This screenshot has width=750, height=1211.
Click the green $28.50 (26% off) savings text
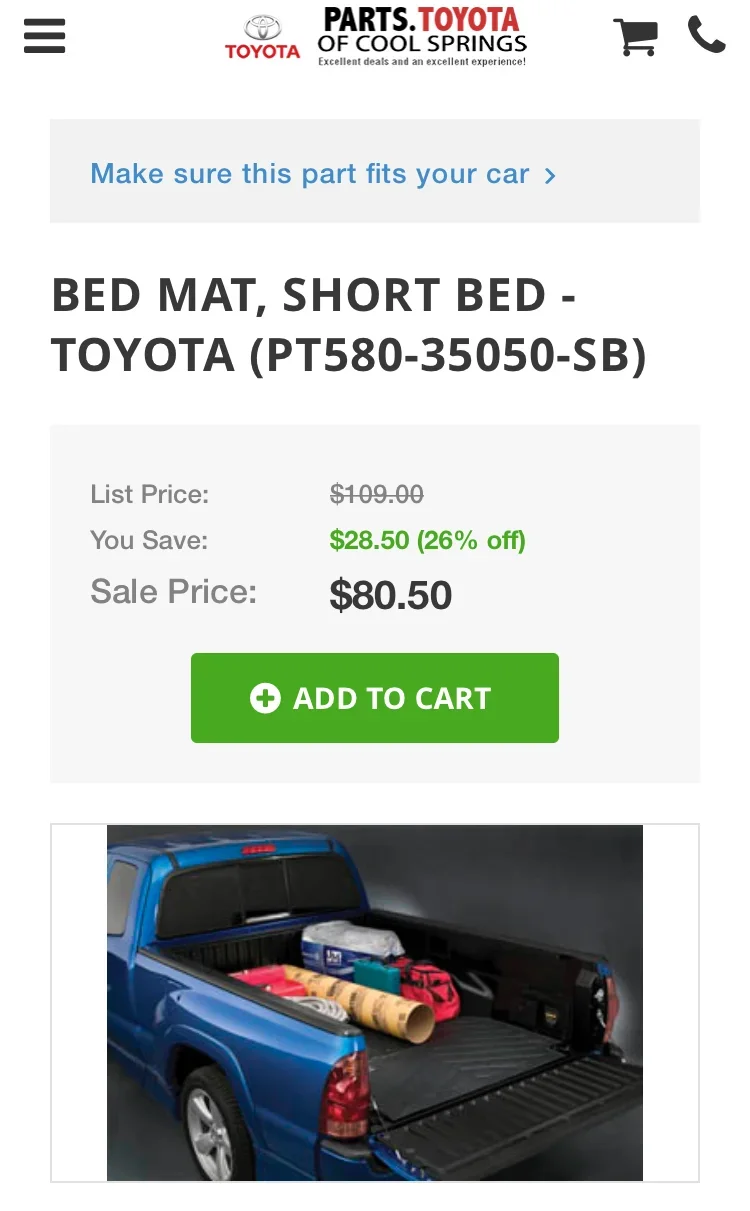tap(427, 541)
